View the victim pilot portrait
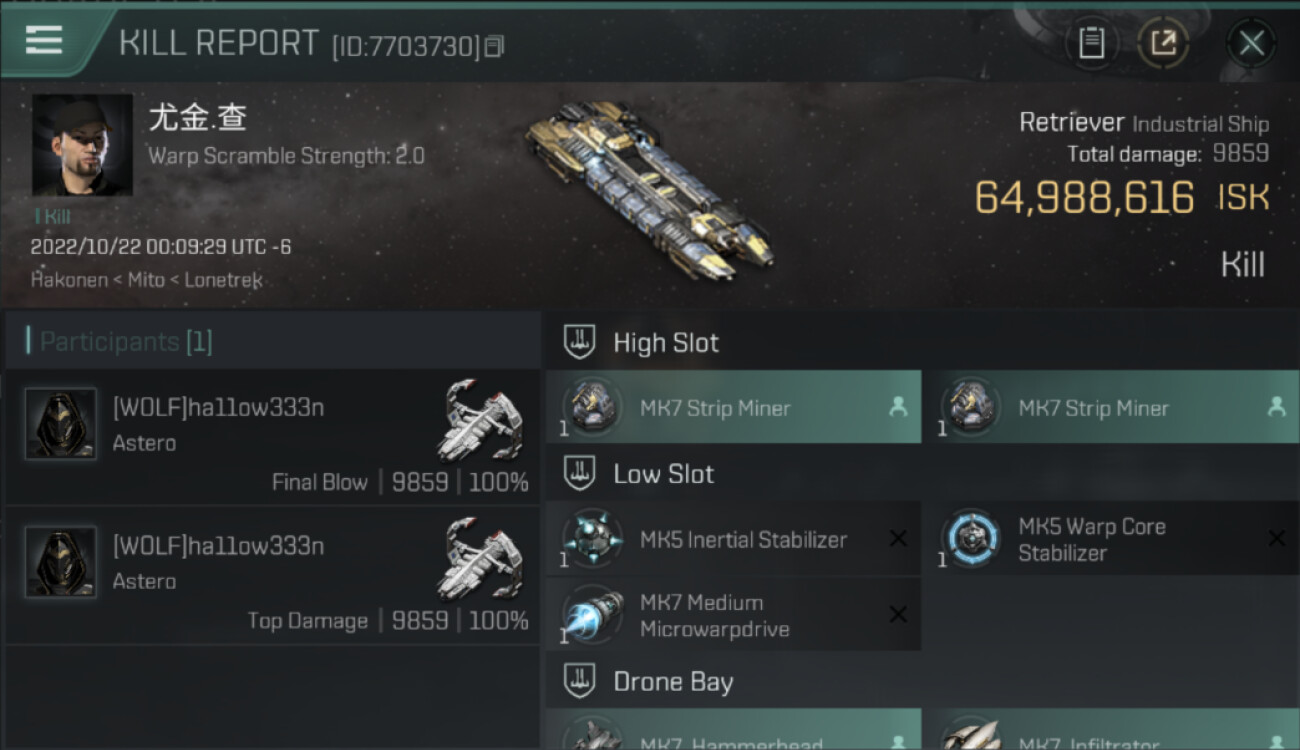 82,145
